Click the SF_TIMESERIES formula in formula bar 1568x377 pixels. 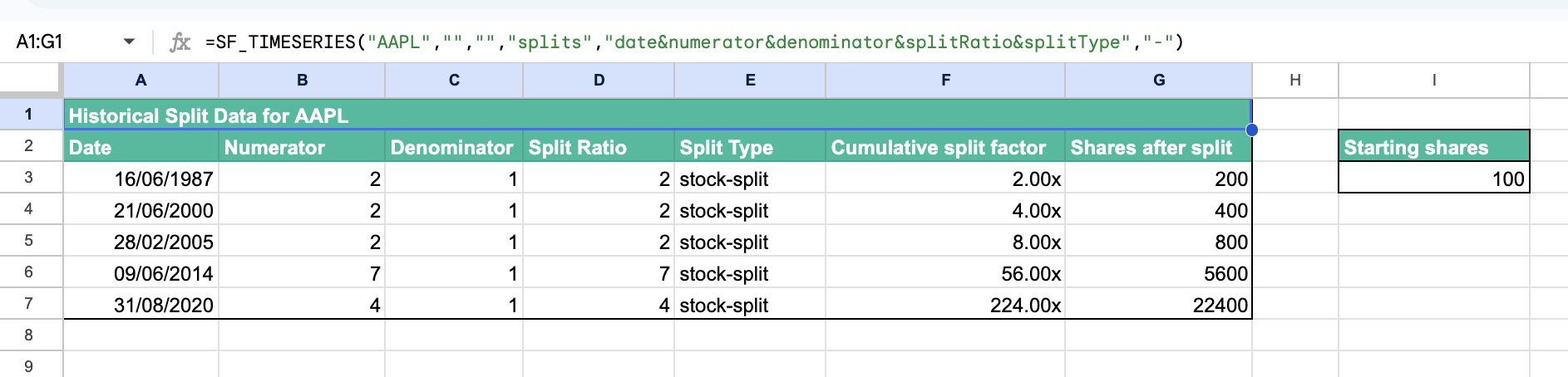(x=694, y=42)
